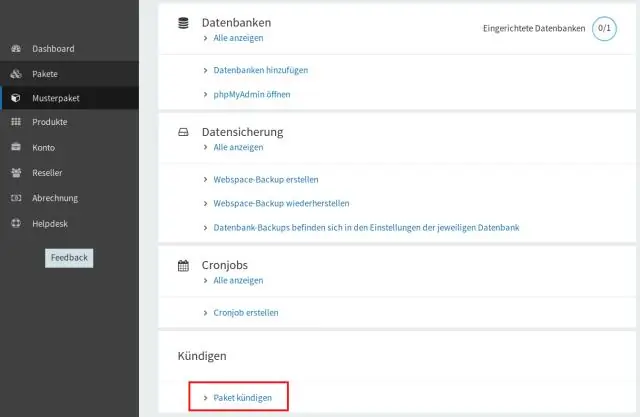Click the Datensicherung section heading
Screen dimensions: 640x417
point(242,132)
